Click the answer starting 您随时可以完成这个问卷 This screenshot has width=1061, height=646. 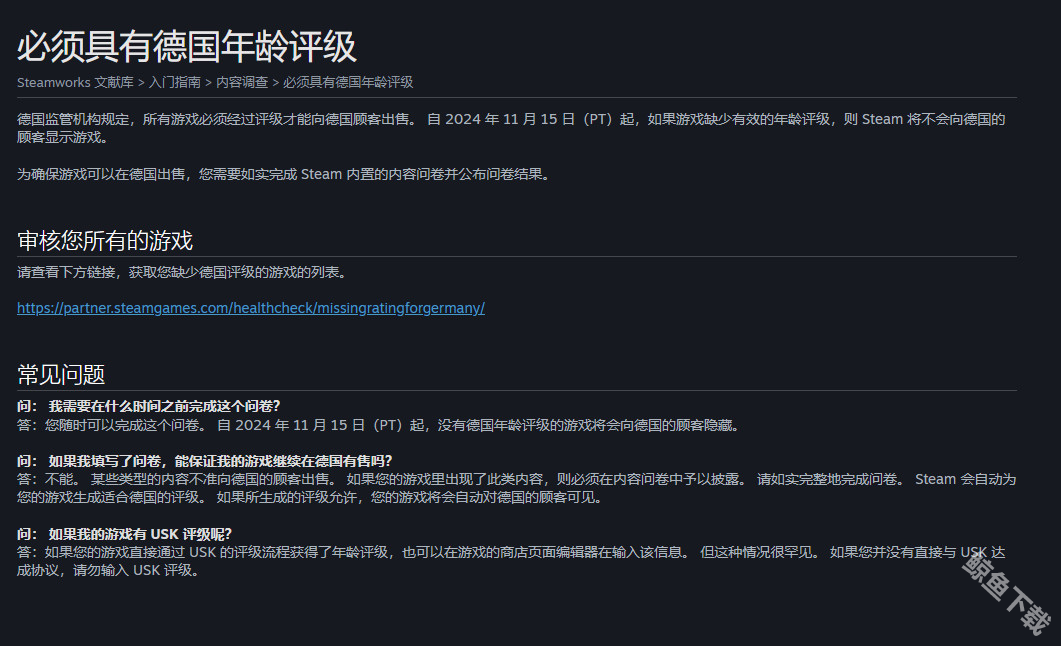[390, 425]
